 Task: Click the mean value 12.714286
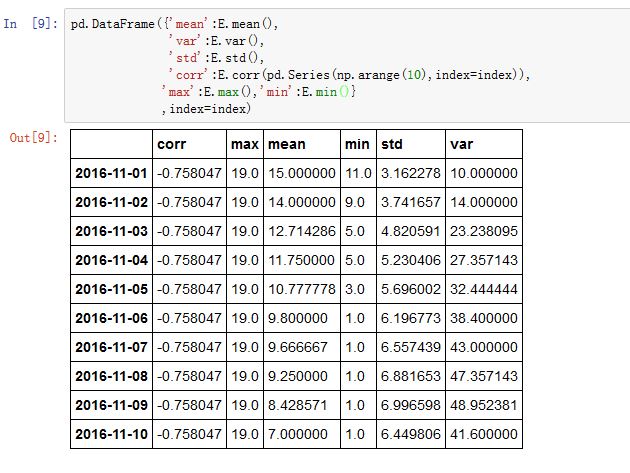click(x=301, y=232)
